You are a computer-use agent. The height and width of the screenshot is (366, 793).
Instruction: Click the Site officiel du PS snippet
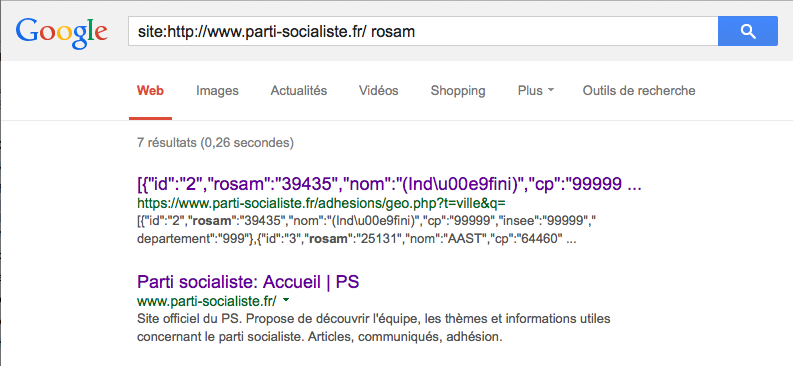(x=373, y=328)
